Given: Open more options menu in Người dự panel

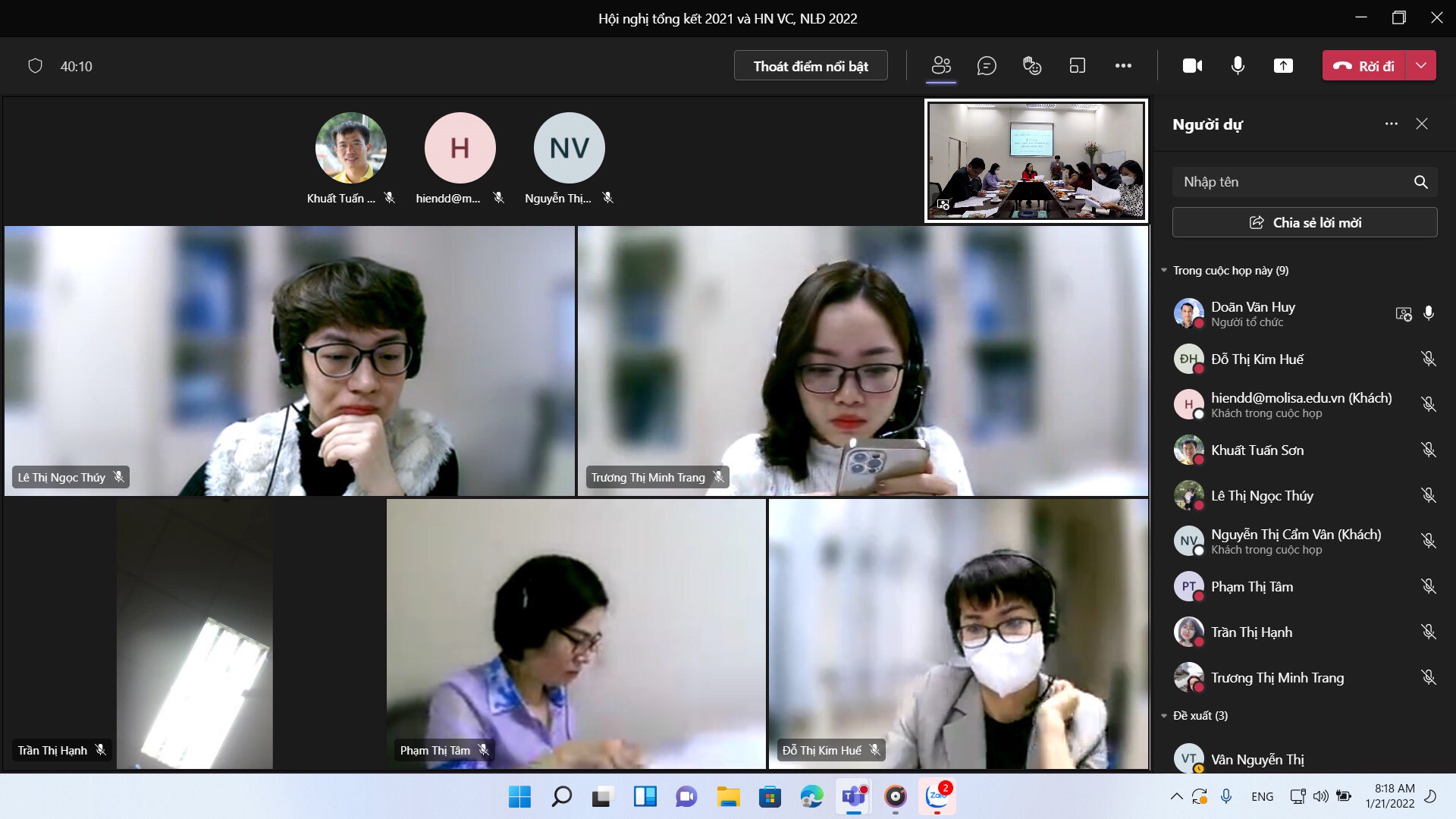Looking at the screenshot, I should coord(1391,124).
